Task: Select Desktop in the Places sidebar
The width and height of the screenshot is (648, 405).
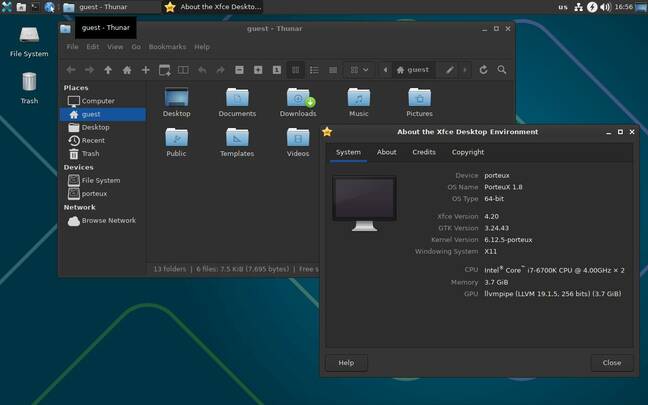Action: coord(103,127)
